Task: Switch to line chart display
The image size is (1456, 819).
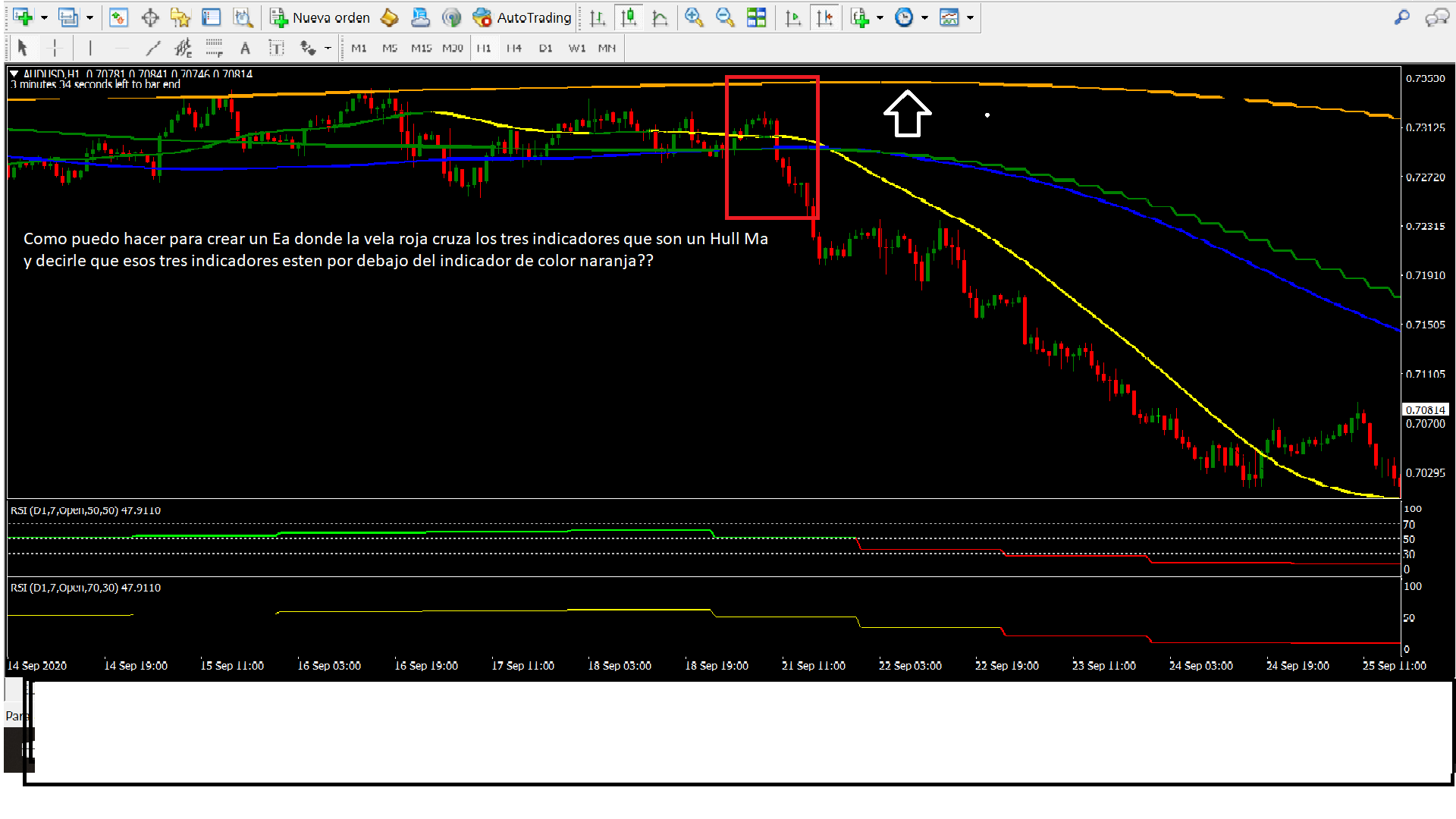Action: [660, 17]
